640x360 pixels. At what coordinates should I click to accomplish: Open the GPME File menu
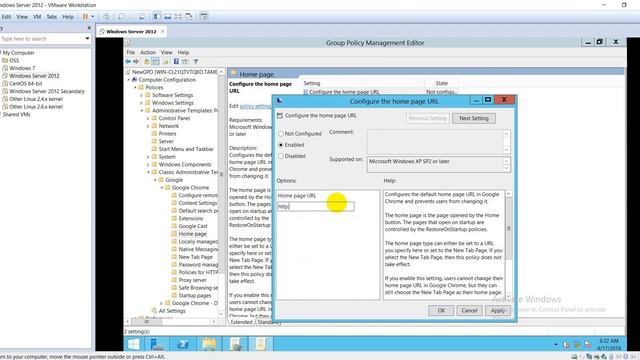(x=131, y=53)
